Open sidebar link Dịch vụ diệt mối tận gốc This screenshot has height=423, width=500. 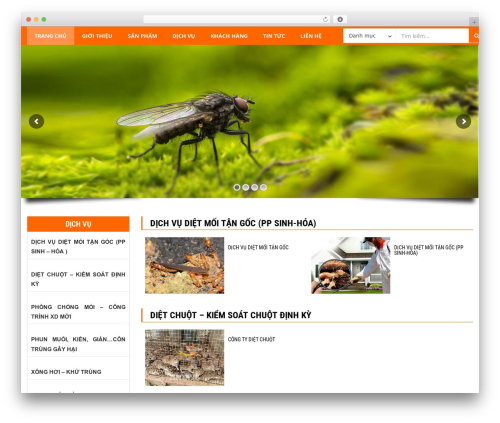click(78, 246)
